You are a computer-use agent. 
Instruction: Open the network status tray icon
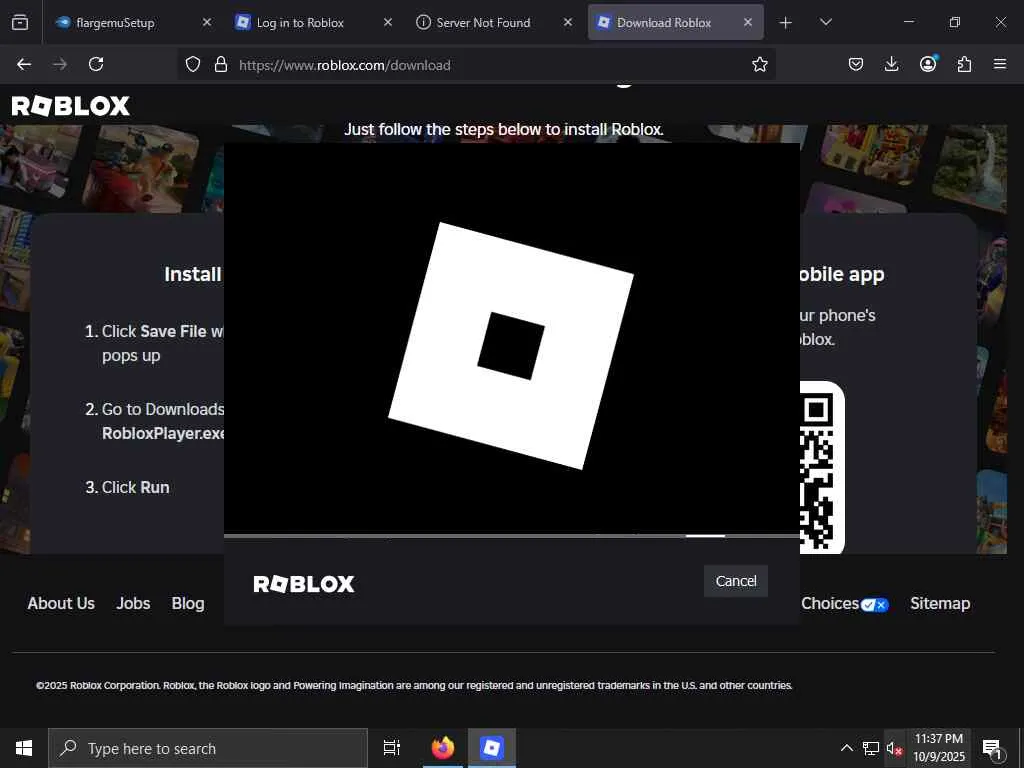coord(871,748)
